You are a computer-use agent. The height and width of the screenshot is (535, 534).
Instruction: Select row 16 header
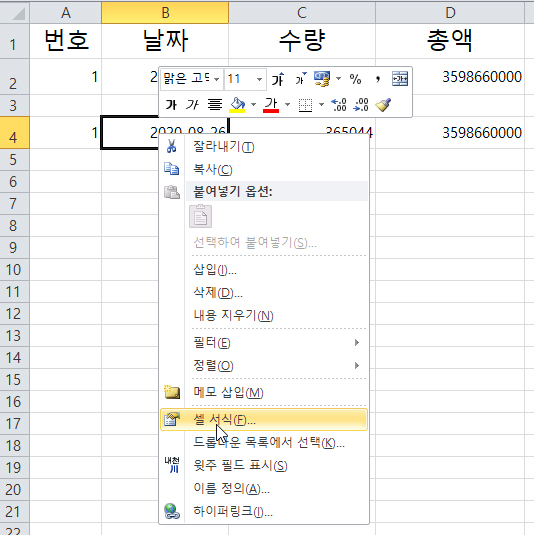point(15,401)
